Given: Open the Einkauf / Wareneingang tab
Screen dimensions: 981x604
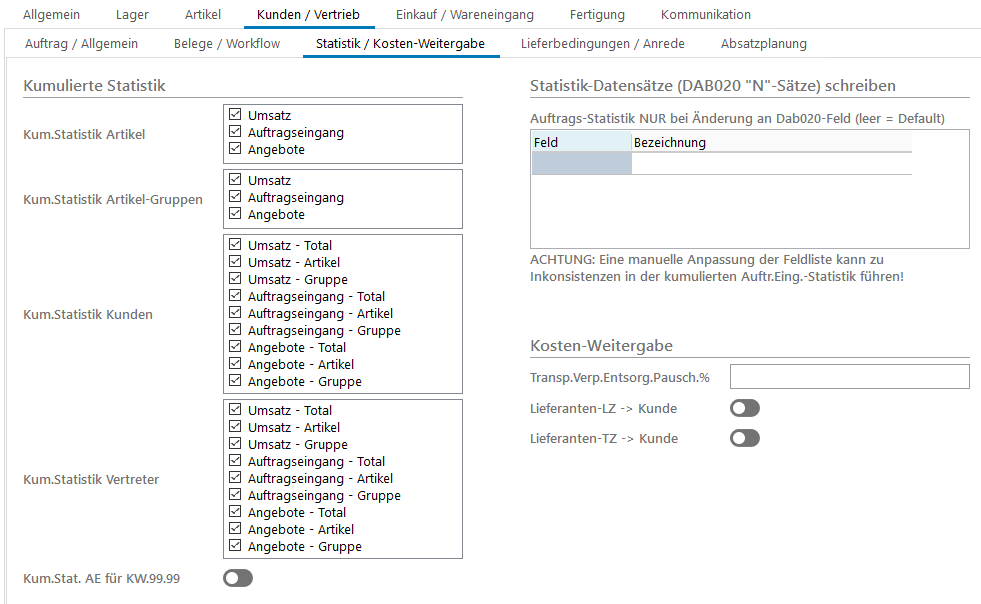Looking at the screenshot, I should click(x=464, y=14).
